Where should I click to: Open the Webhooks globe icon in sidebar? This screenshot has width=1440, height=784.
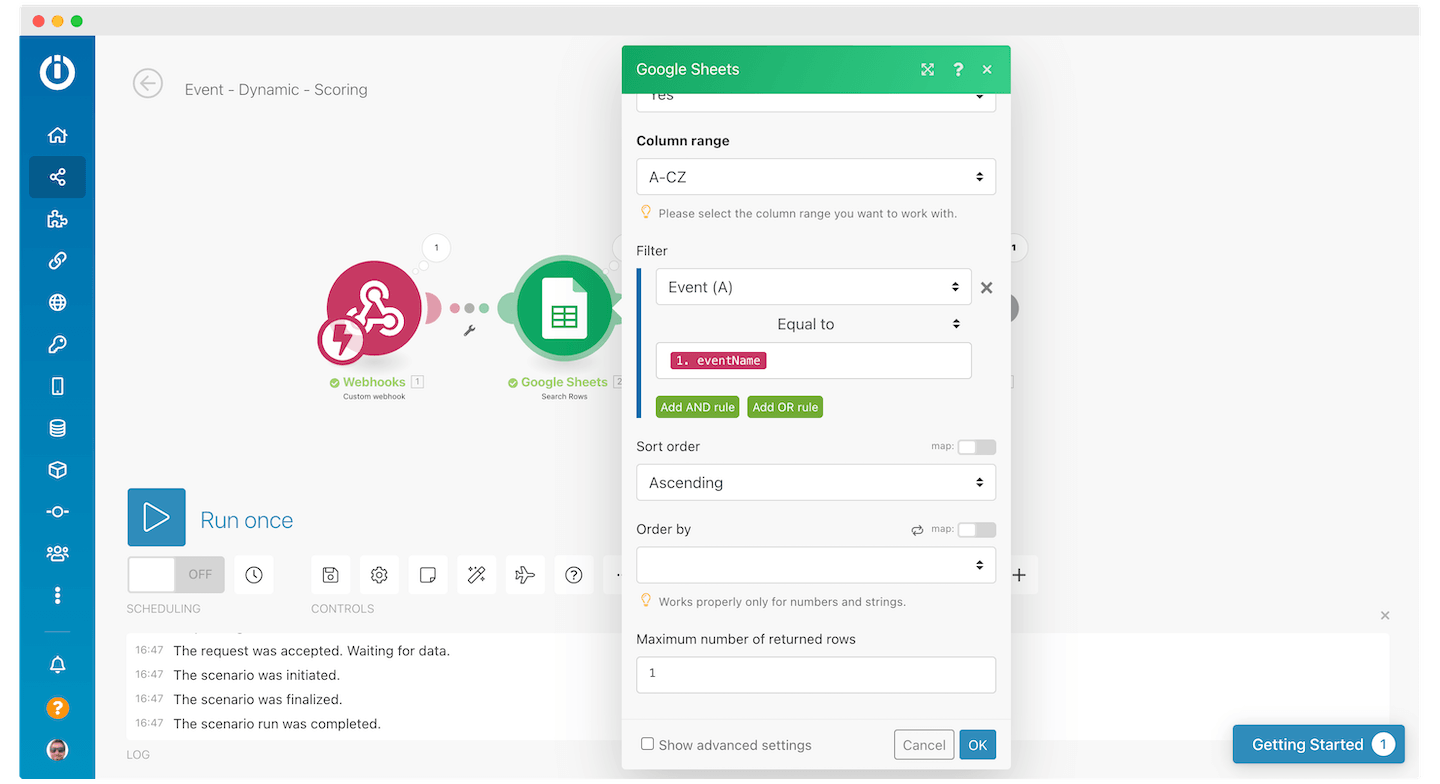pyautogui.click(x=57, y=303)
